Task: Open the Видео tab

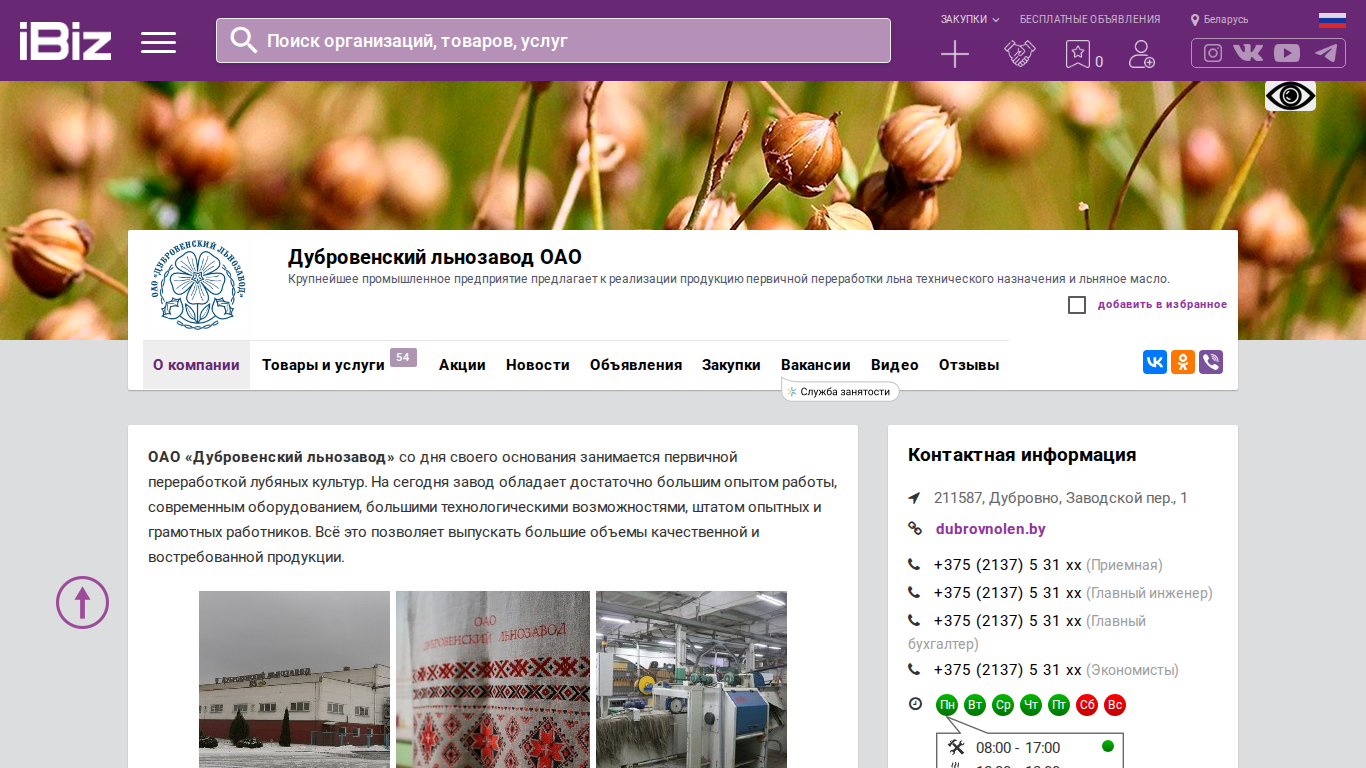Action: (895, 365)
